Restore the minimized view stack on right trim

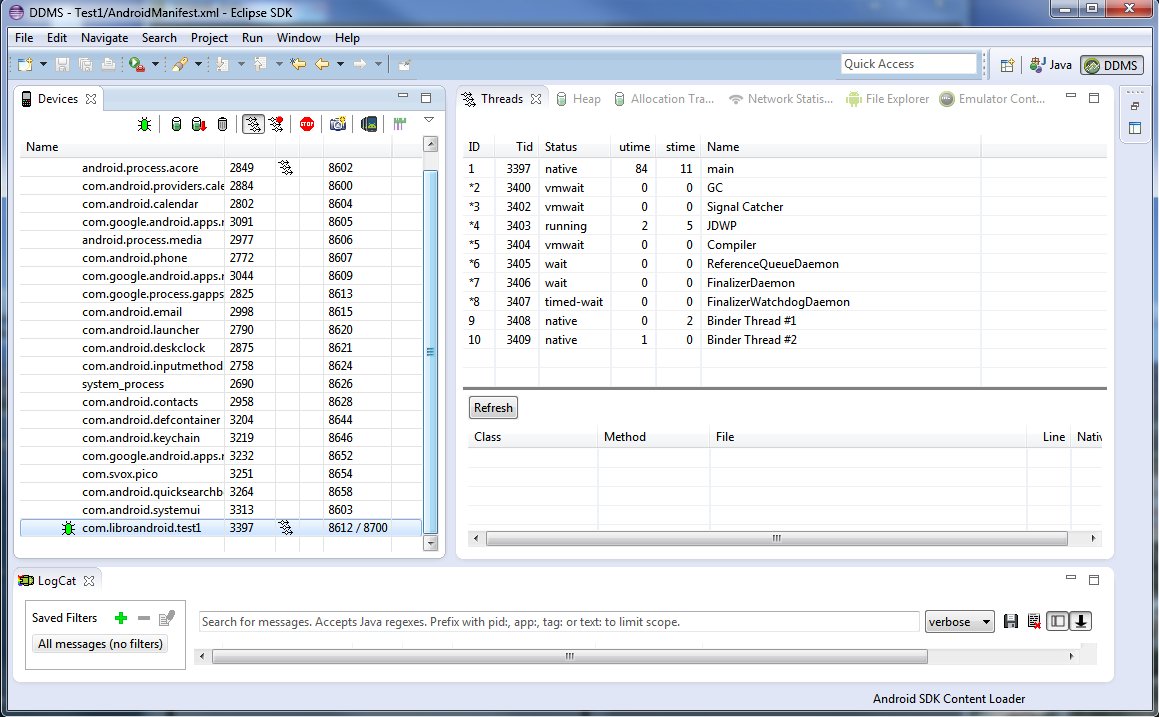click(1135, 106)
